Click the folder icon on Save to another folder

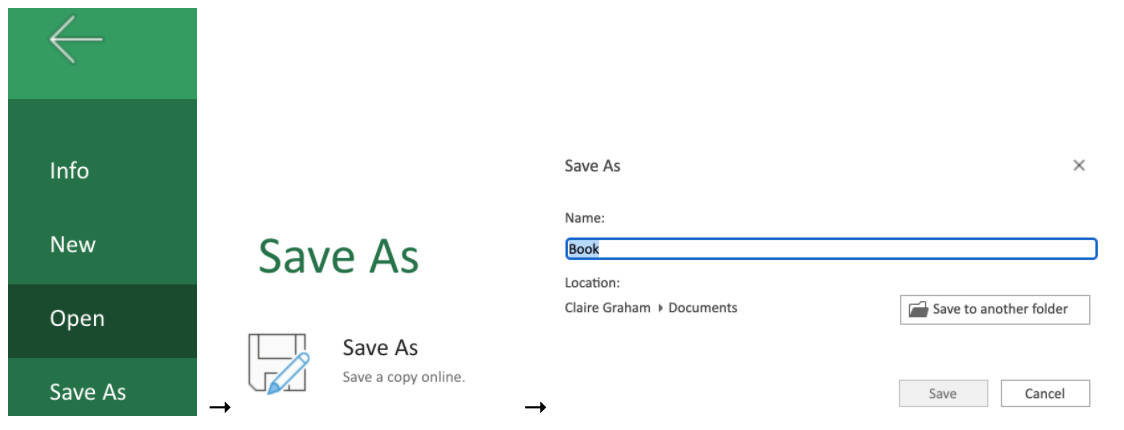click(x=918, y=310)
